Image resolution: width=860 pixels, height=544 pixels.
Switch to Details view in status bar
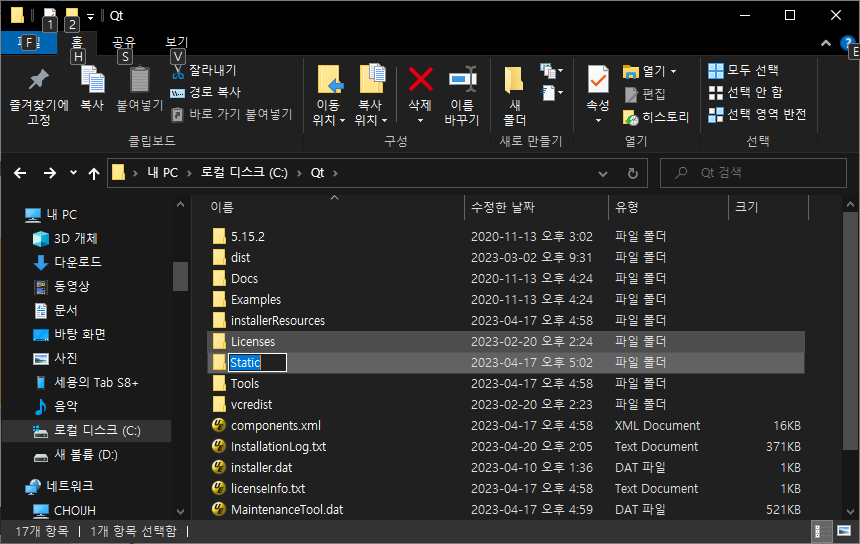click(822, 531)
